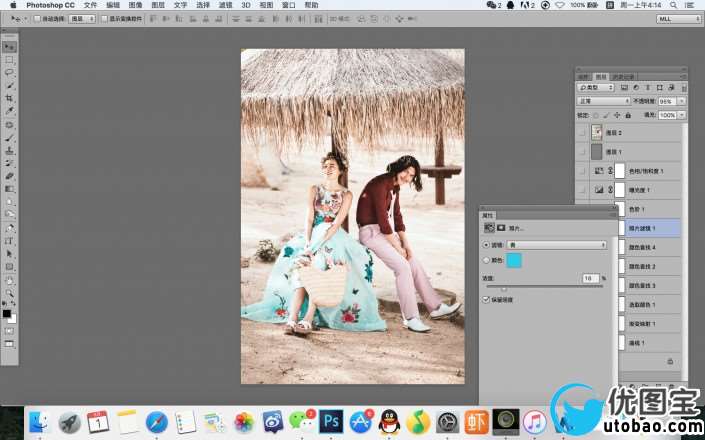Image resolution: width=705 pixels, height=440 pixels.
Task: Select the Eraser tool
Action: click(9, 176)
